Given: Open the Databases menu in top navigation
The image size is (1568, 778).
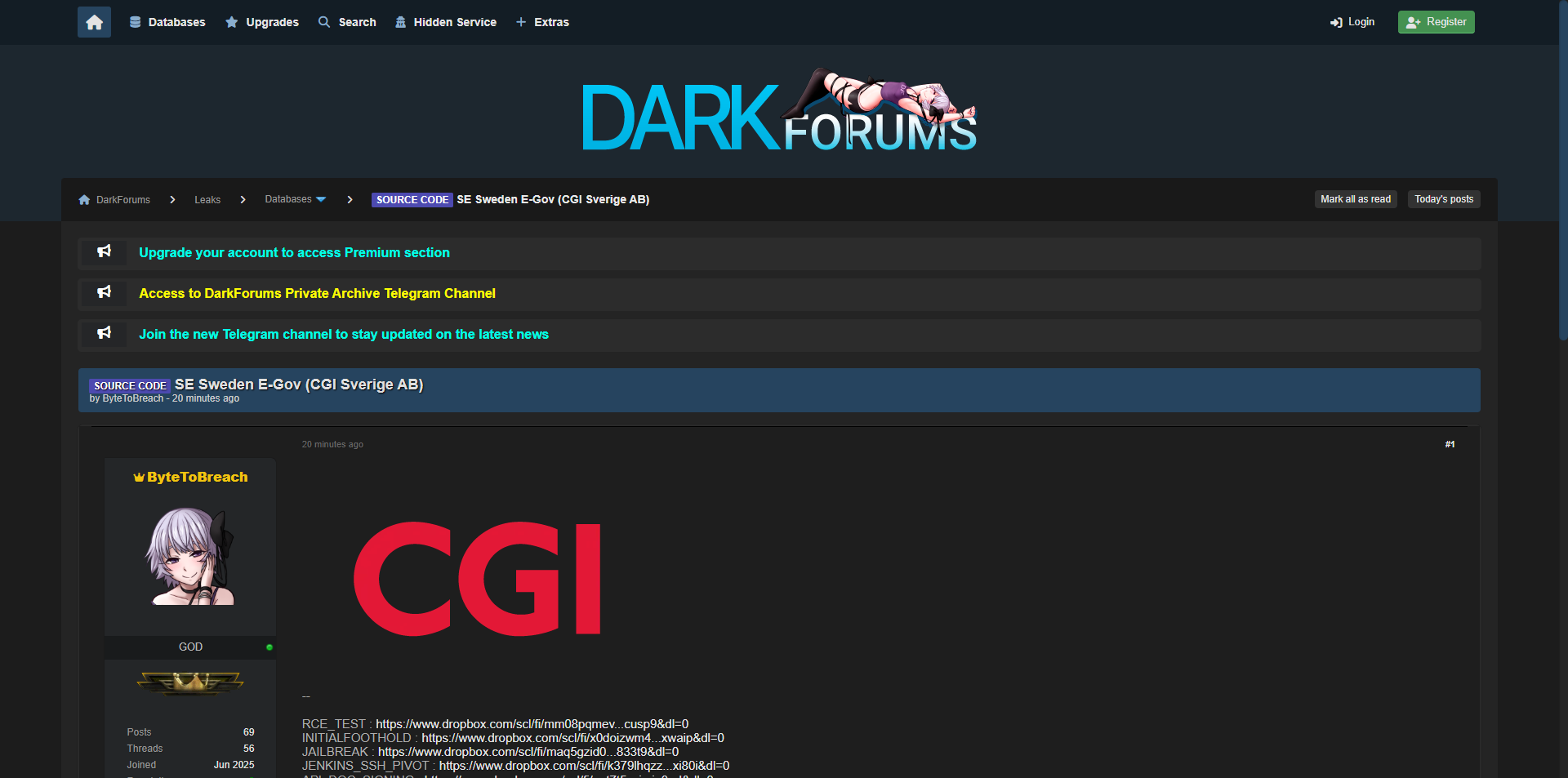Looking at the screenshot, I should click(167, 22).
